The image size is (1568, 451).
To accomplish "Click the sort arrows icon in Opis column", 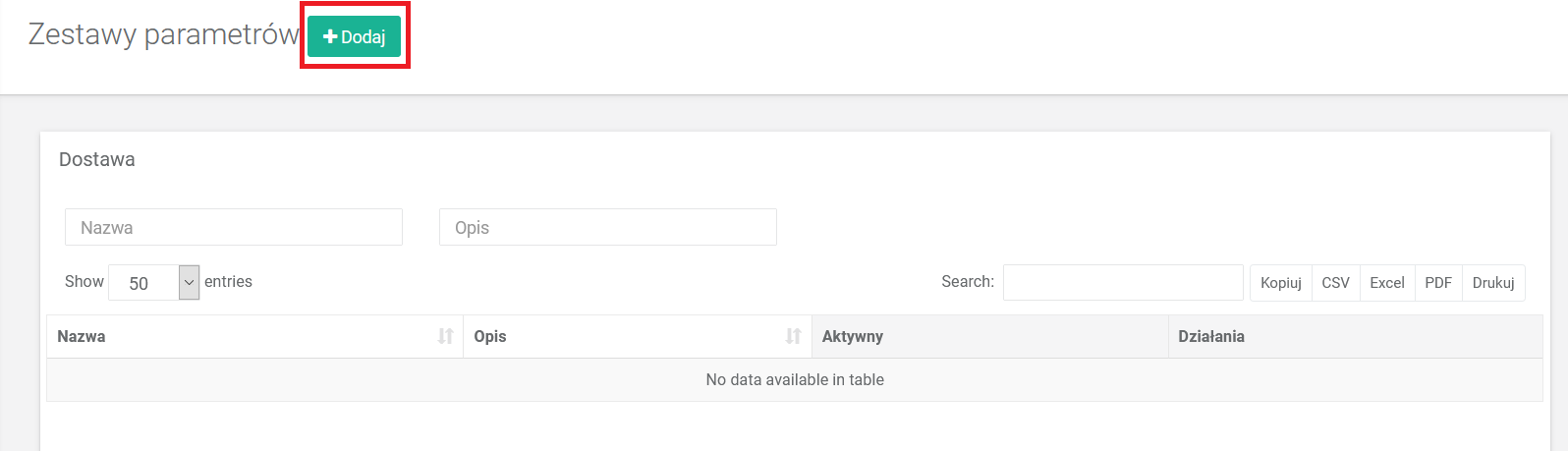I will [x=793, y=336].
